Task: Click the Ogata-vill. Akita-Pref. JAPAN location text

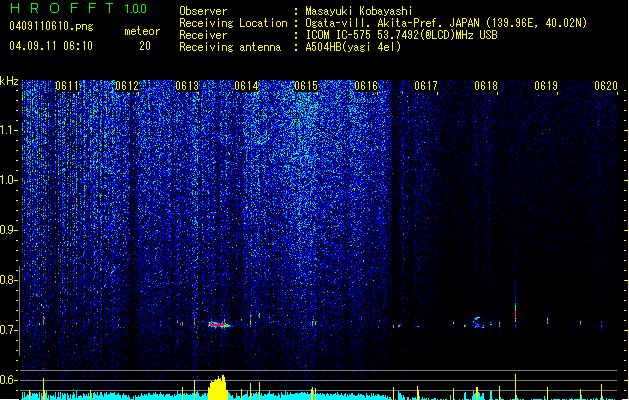Action: 392,23
